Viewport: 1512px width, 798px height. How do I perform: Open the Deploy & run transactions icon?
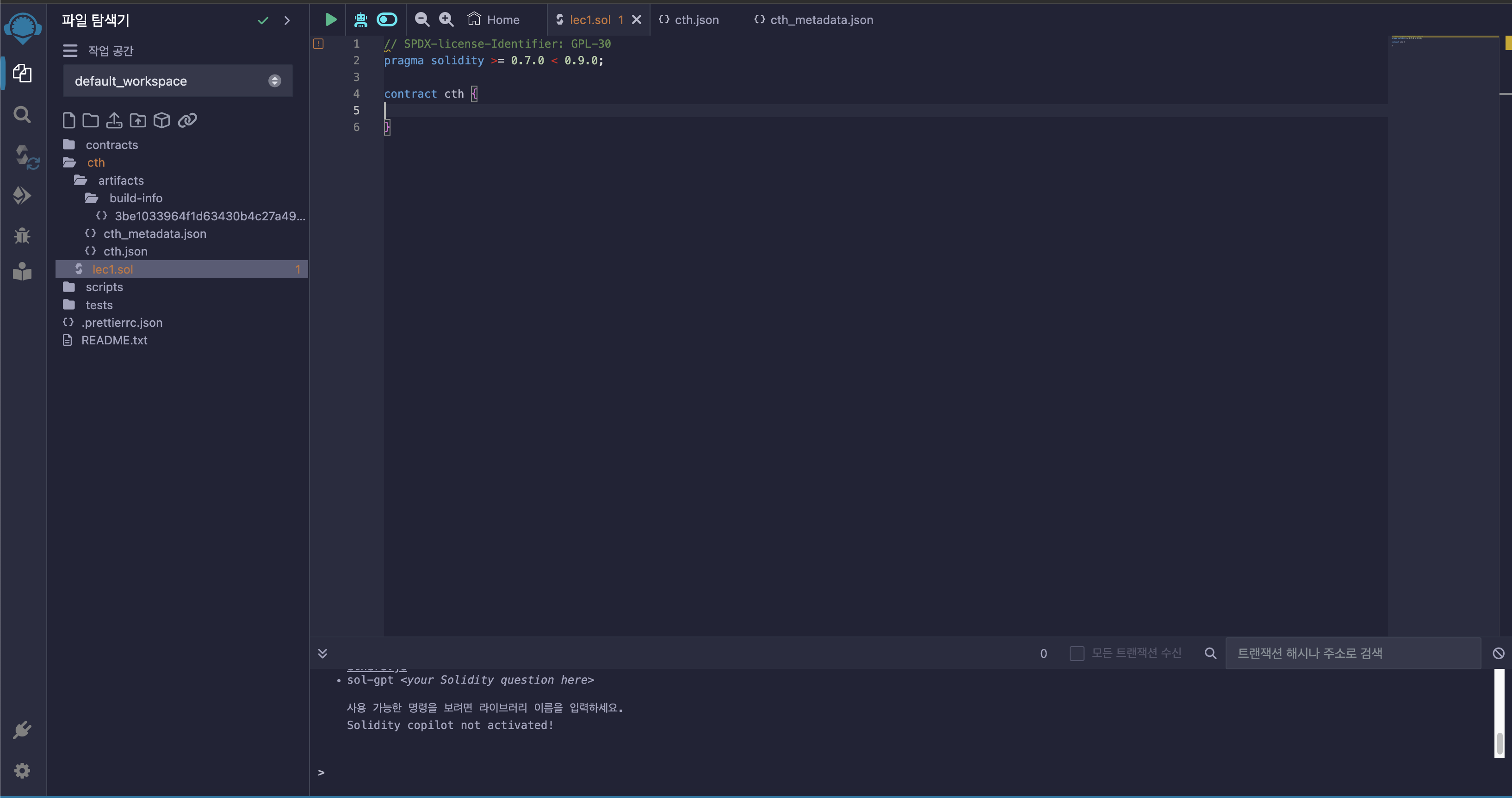tap(22, 195)
